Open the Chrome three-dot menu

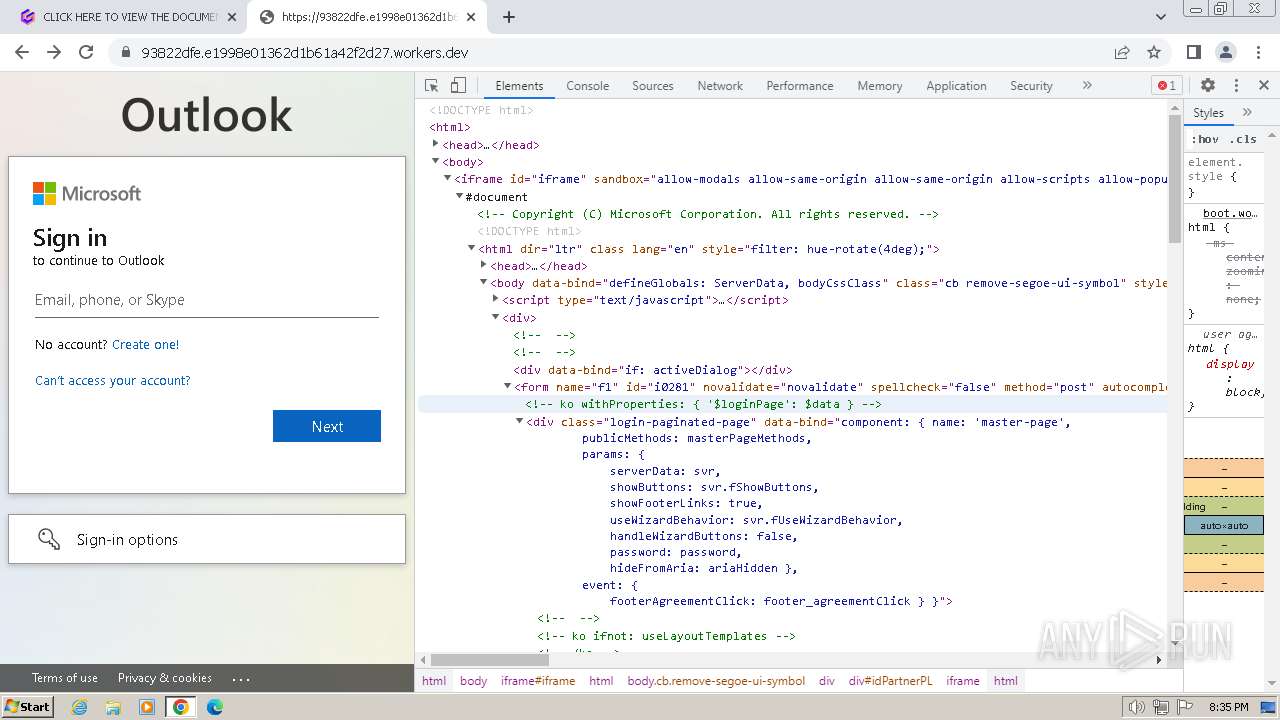point(1258,52)
